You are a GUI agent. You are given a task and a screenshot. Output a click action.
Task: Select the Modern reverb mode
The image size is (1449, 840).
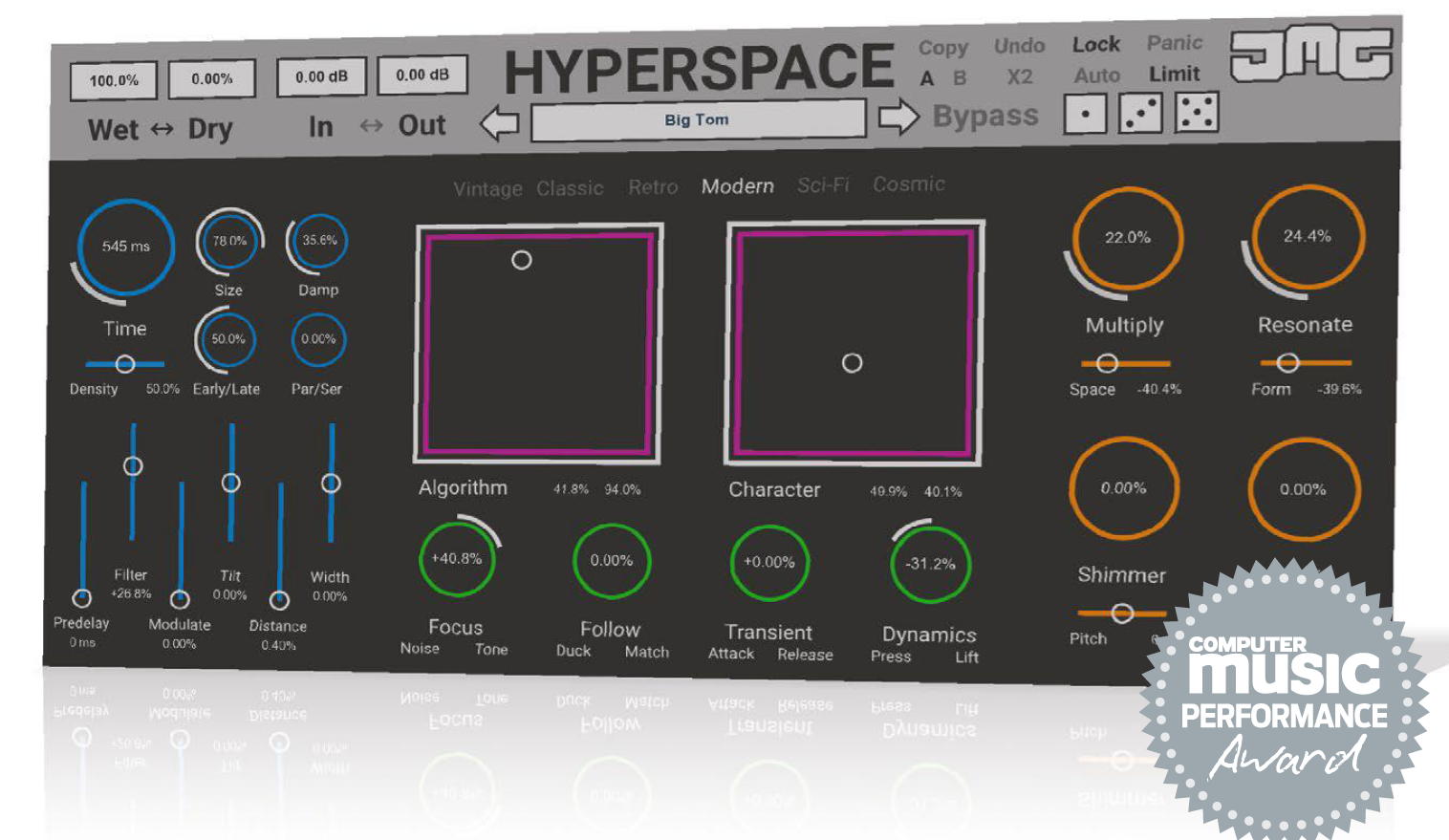coord(737,186)
